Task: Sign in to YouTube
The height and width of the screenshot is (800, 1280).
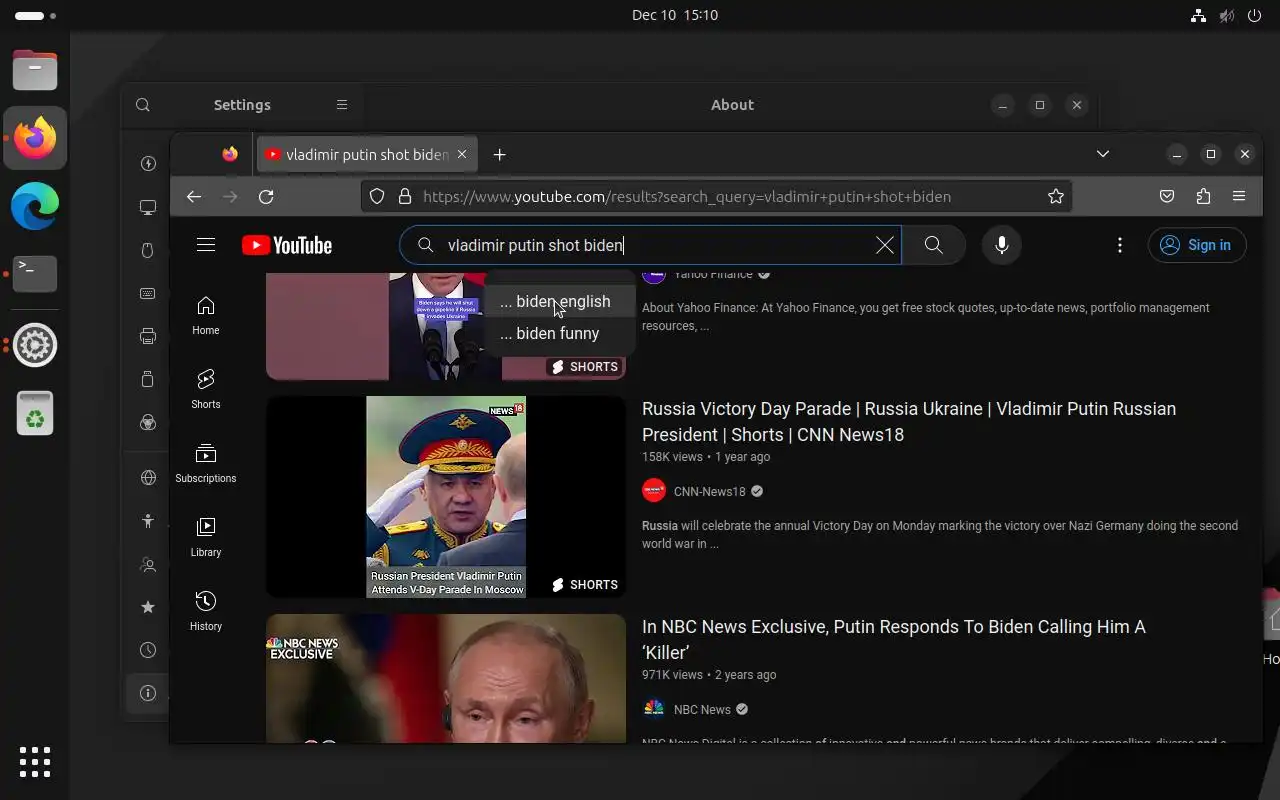Action: 1197,245
